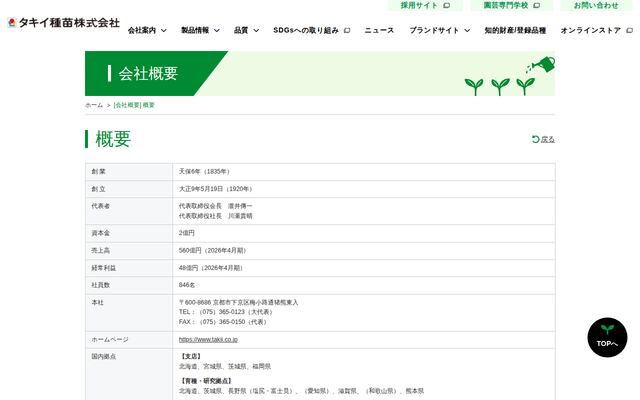Open external link icon next to 採用サイト
This screenshot has height=400, width=640.
click(x=447, y=6)
